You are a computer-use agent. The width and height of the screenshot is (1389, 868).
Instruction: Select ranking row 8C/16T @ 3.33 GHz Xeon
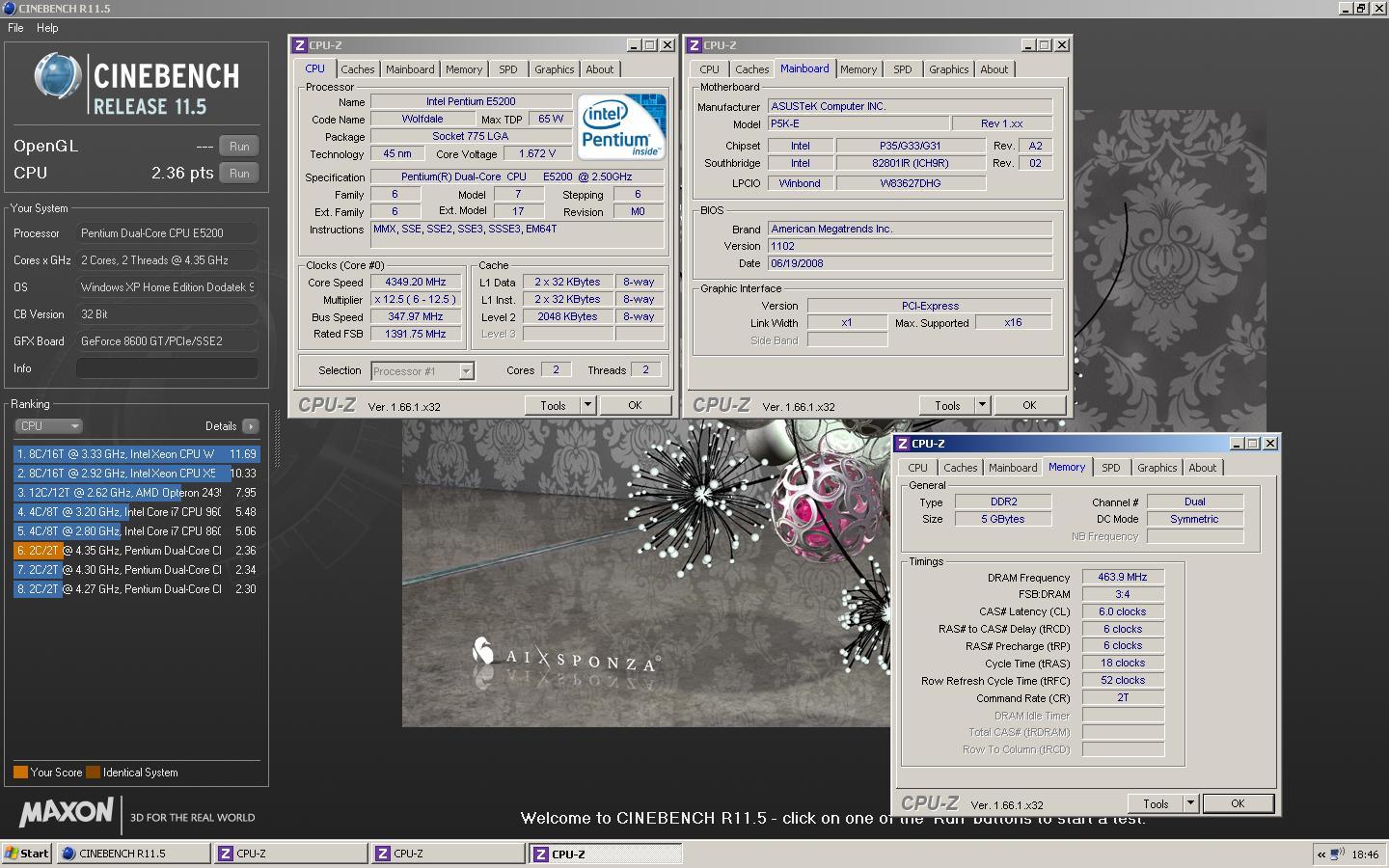pyautogui.click(x=136, y=453)
